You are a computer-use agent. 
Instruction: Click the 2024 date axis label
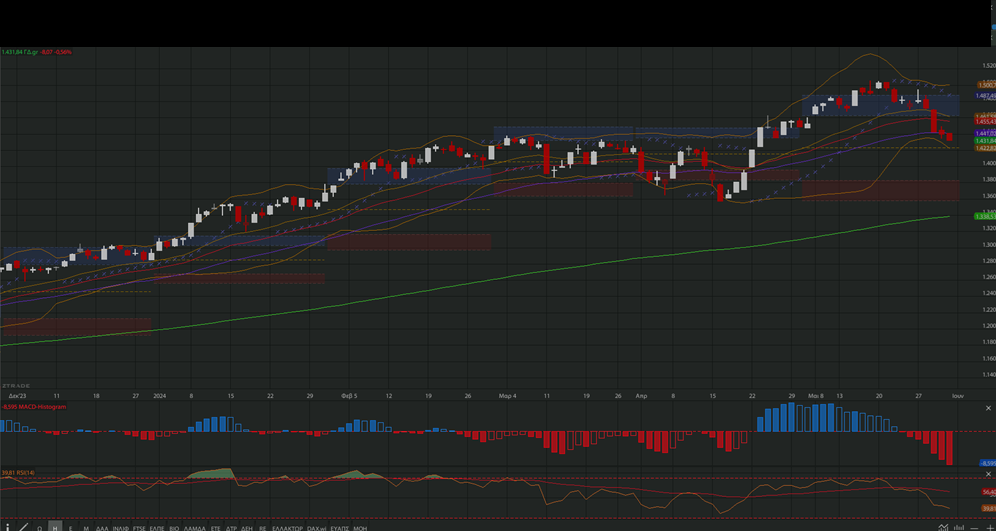point(160,395)
